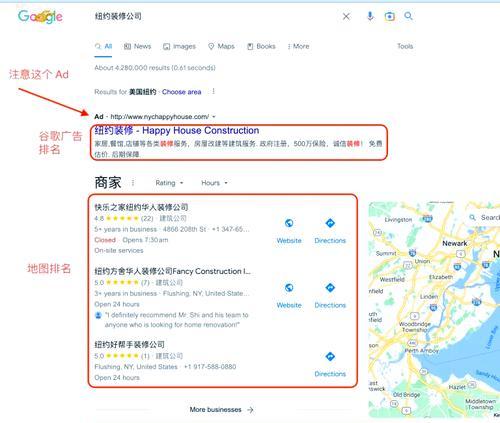
Task: Click the 'Closed · Opens 7:30 am' text
Action: click(131, 240)
